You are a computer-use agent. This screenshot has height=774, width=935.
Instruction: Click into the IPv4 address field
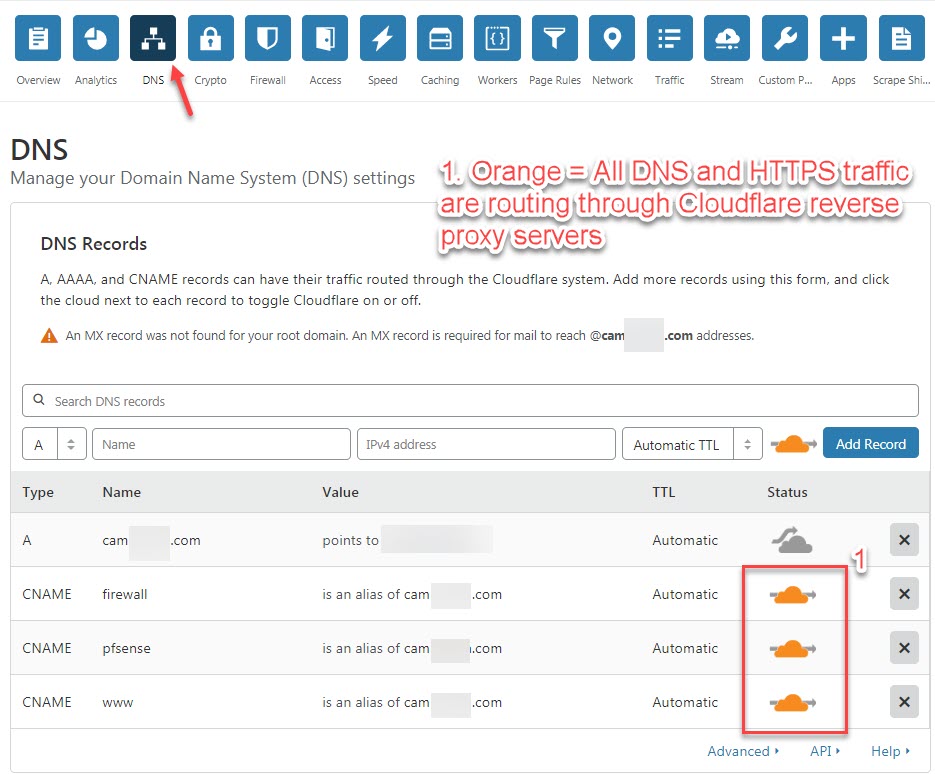(486, 444)
